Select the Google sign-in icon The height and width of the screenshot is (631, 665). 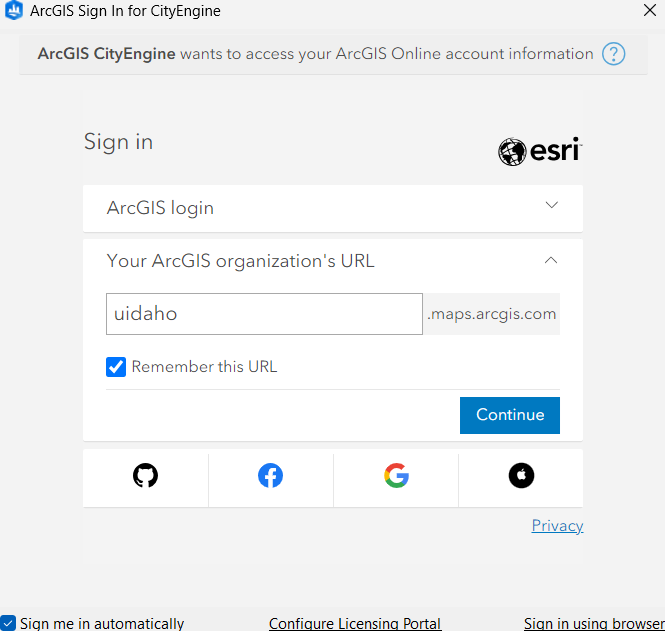coord(396,476)
